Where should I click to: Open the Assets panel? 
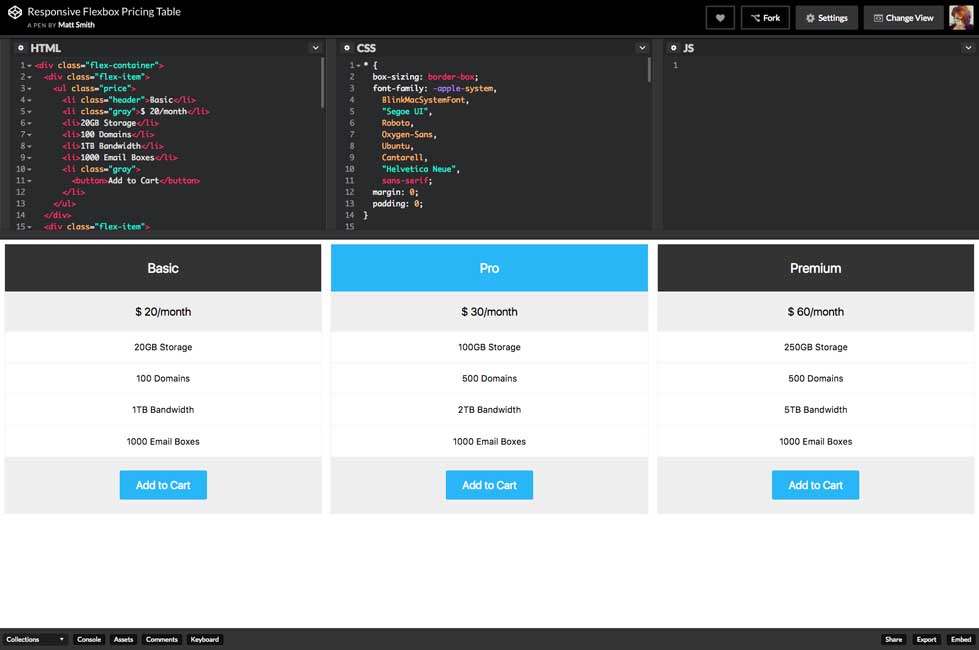[123, 639]
